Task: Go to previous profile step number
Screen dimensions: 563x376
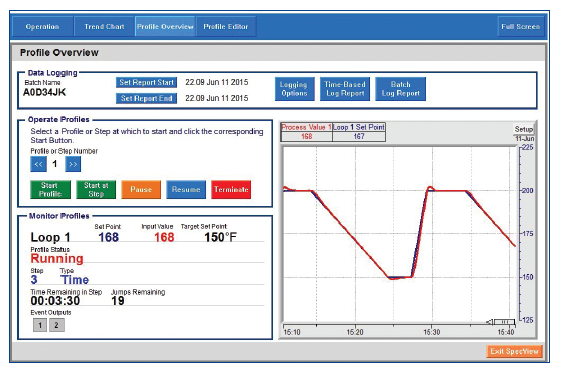Action: [x=38, y=164]
